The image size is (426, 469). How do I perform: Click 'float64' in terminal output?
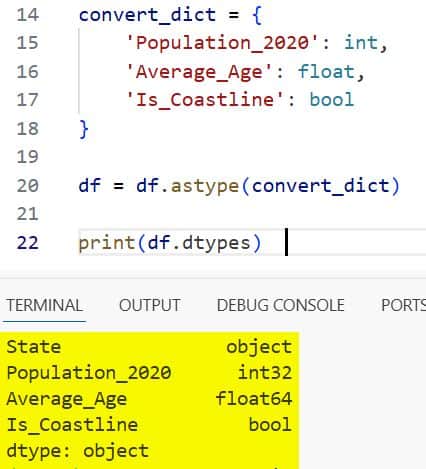(x=254, y=399)
